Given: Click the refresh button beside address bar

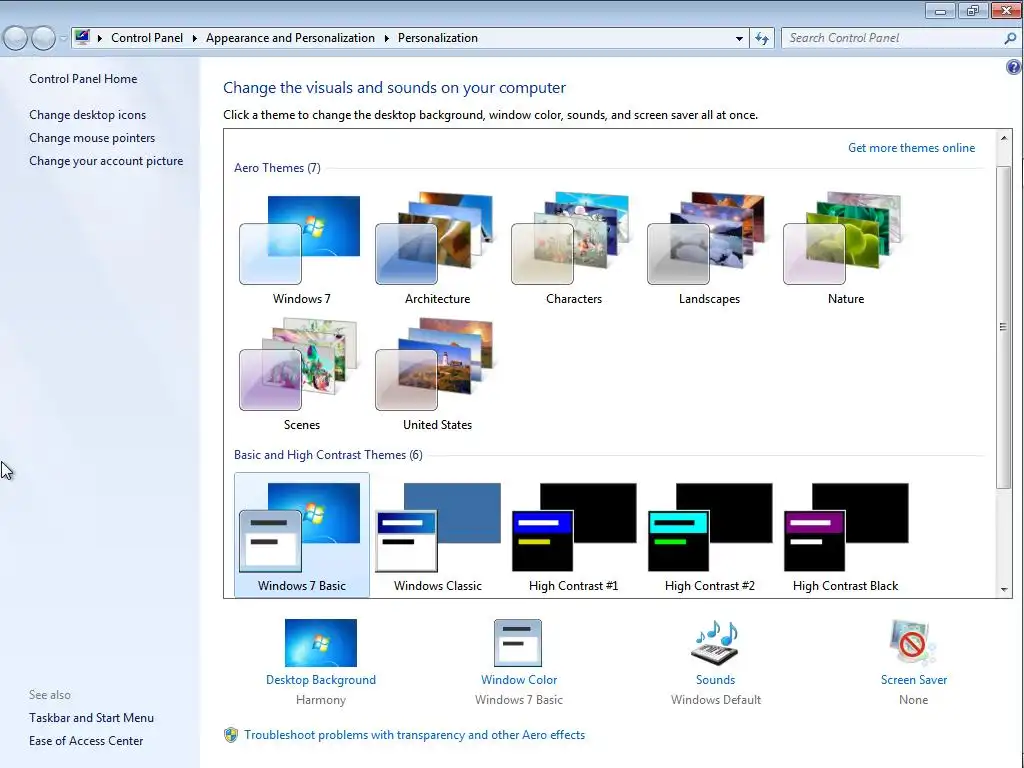Looking at the screenshot, I should pyautogui.click(x=761, y=39).
